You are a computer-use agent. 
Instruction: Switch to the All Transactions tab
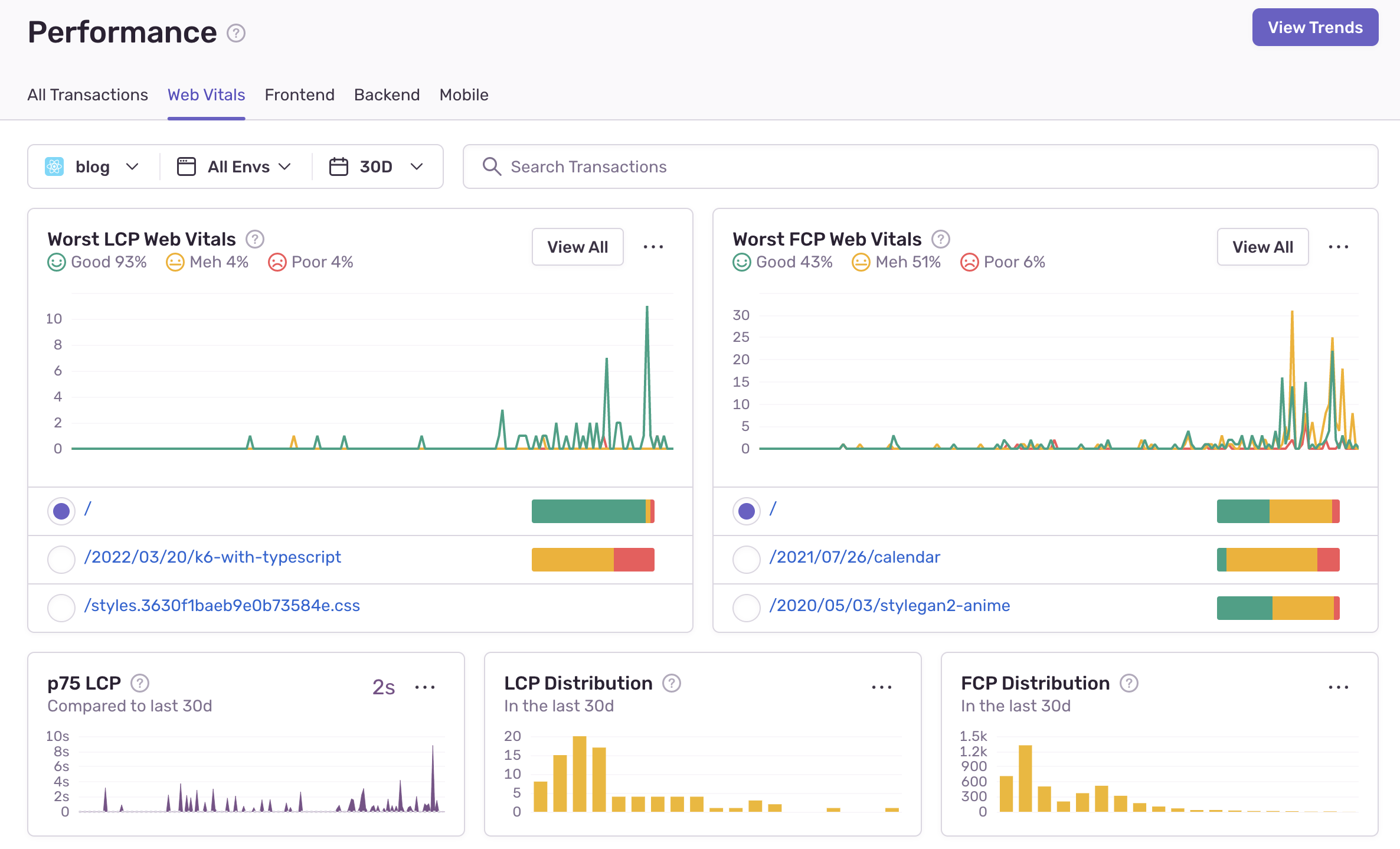click(x=87, y=95)
